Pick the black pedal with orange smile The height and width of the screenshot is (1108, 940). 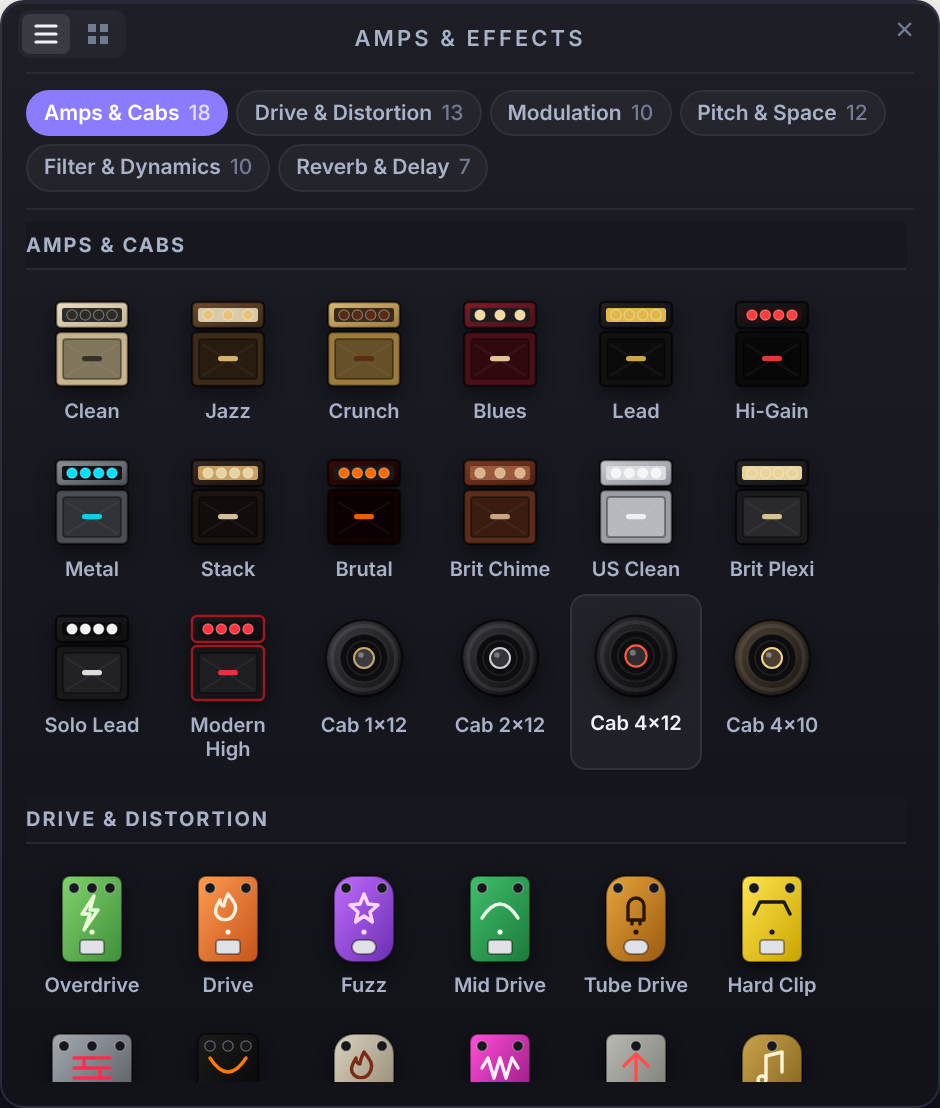pyautogui.click(x=228, y=1058)
